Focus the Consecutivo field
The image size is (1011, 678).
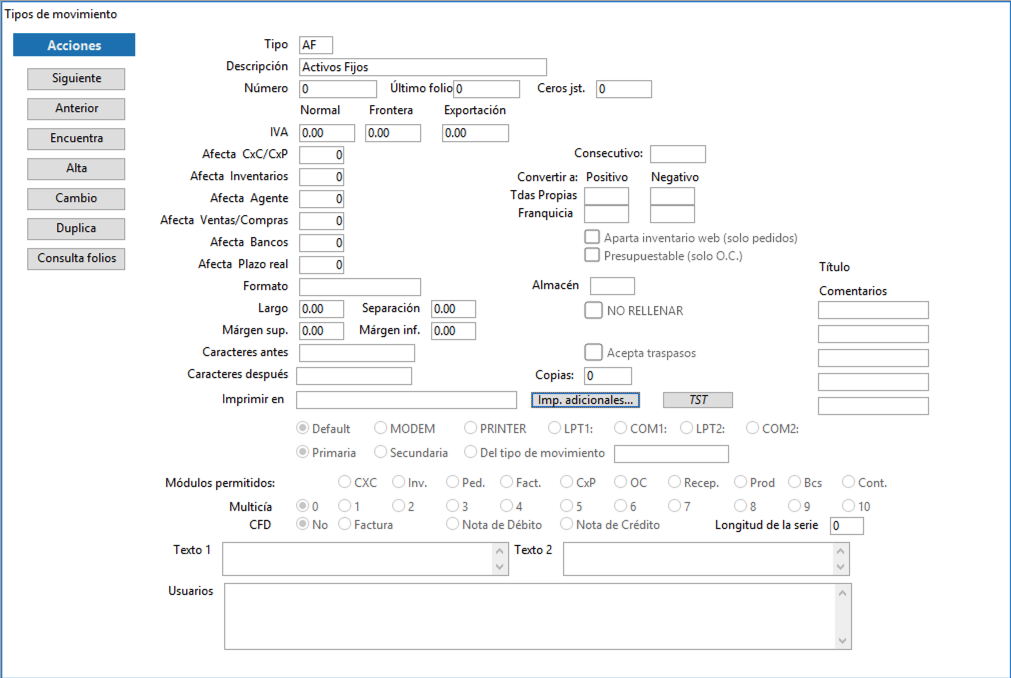pyautogui.click(x=678, y=154)
